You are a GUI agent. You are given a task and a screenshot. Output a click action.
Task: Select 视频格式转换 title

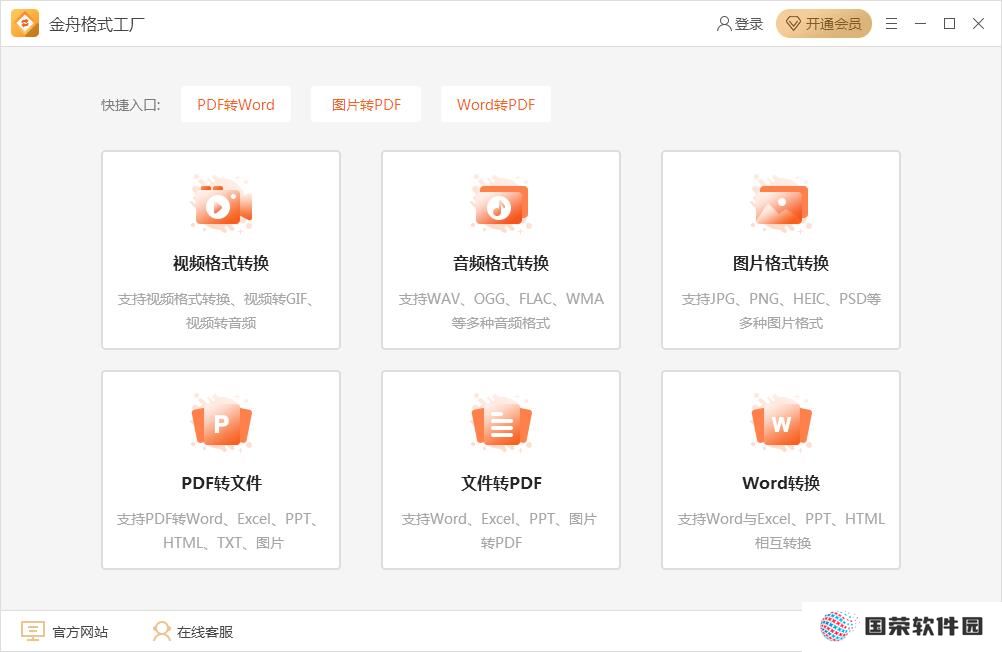tap(221, 263)
